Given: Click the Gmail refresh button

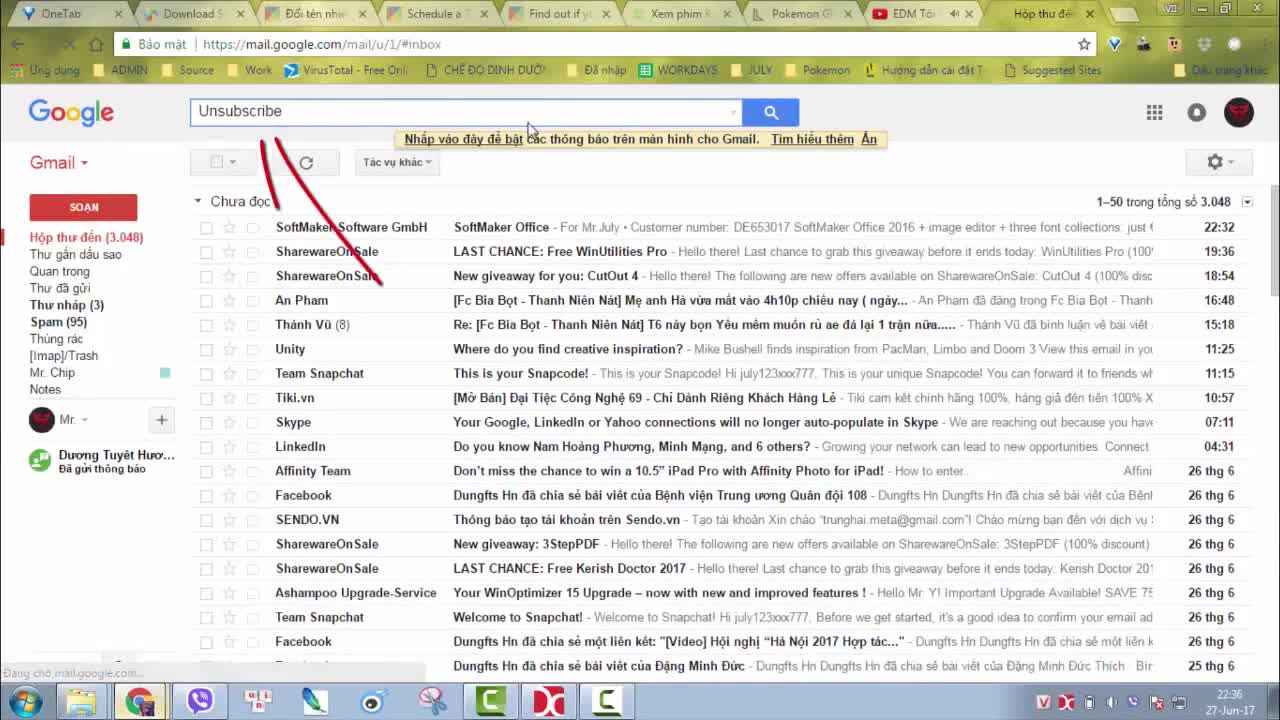Looking at the screenshot, I should coord(306,162).
